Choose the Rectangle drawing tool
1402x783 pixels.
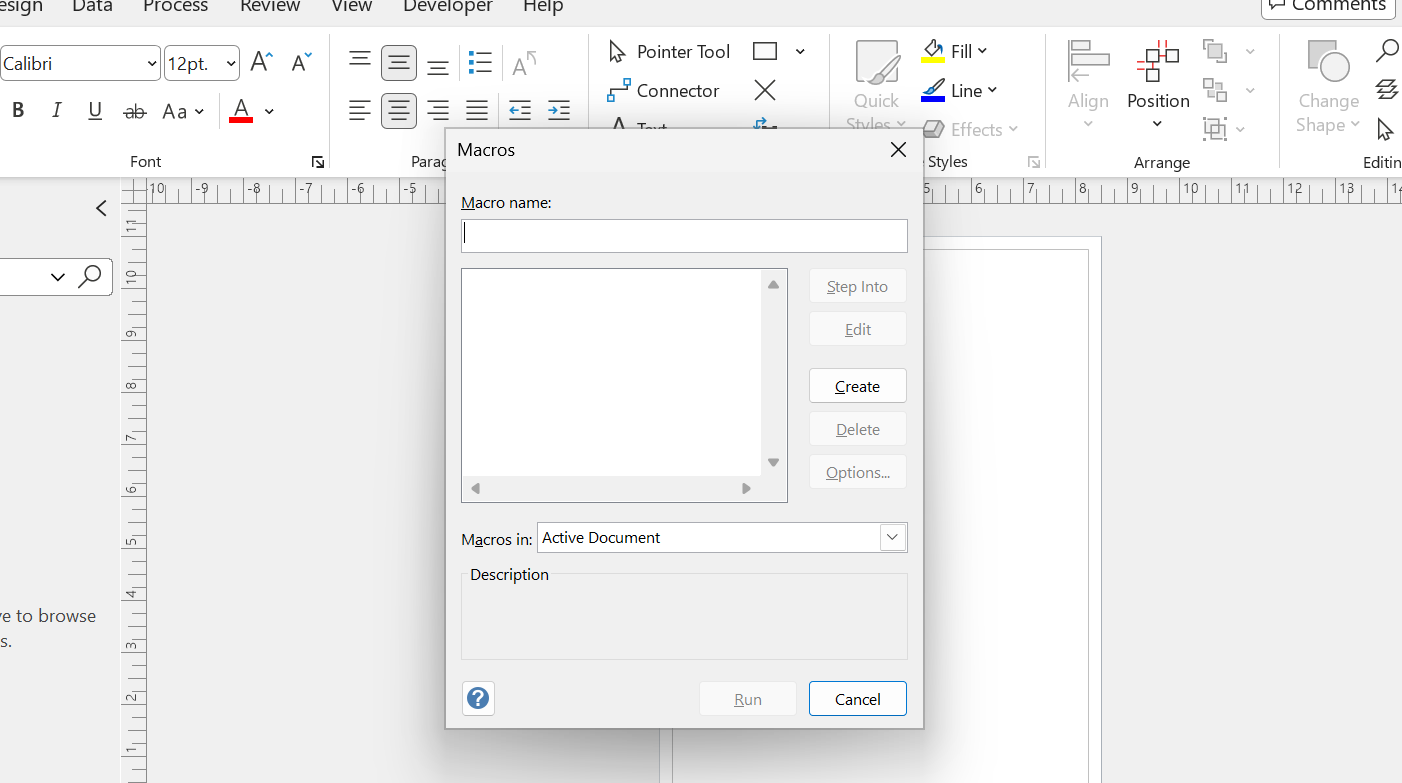coord(765,51)
